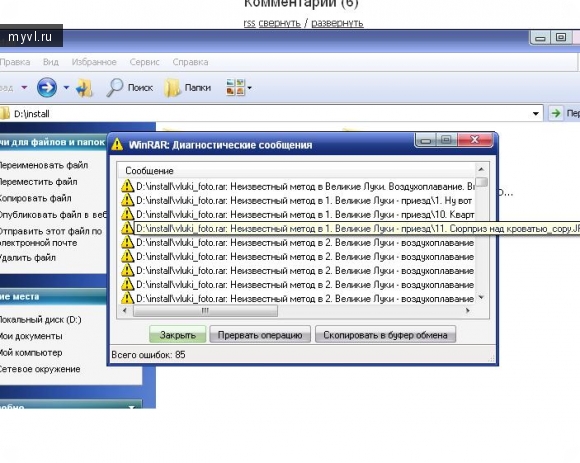
Task: Open Мои документы link
Action: pos(31,336)
